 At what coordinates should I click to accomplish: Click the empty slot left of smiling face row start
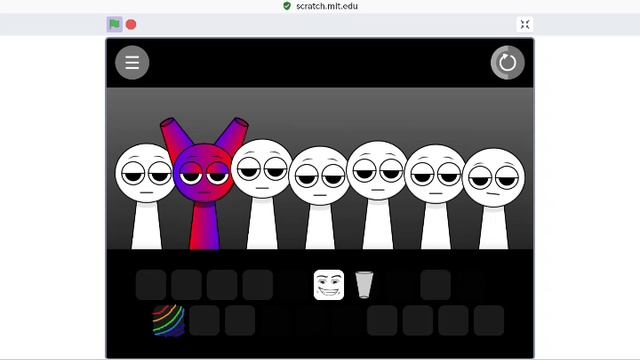pos(151,285)
